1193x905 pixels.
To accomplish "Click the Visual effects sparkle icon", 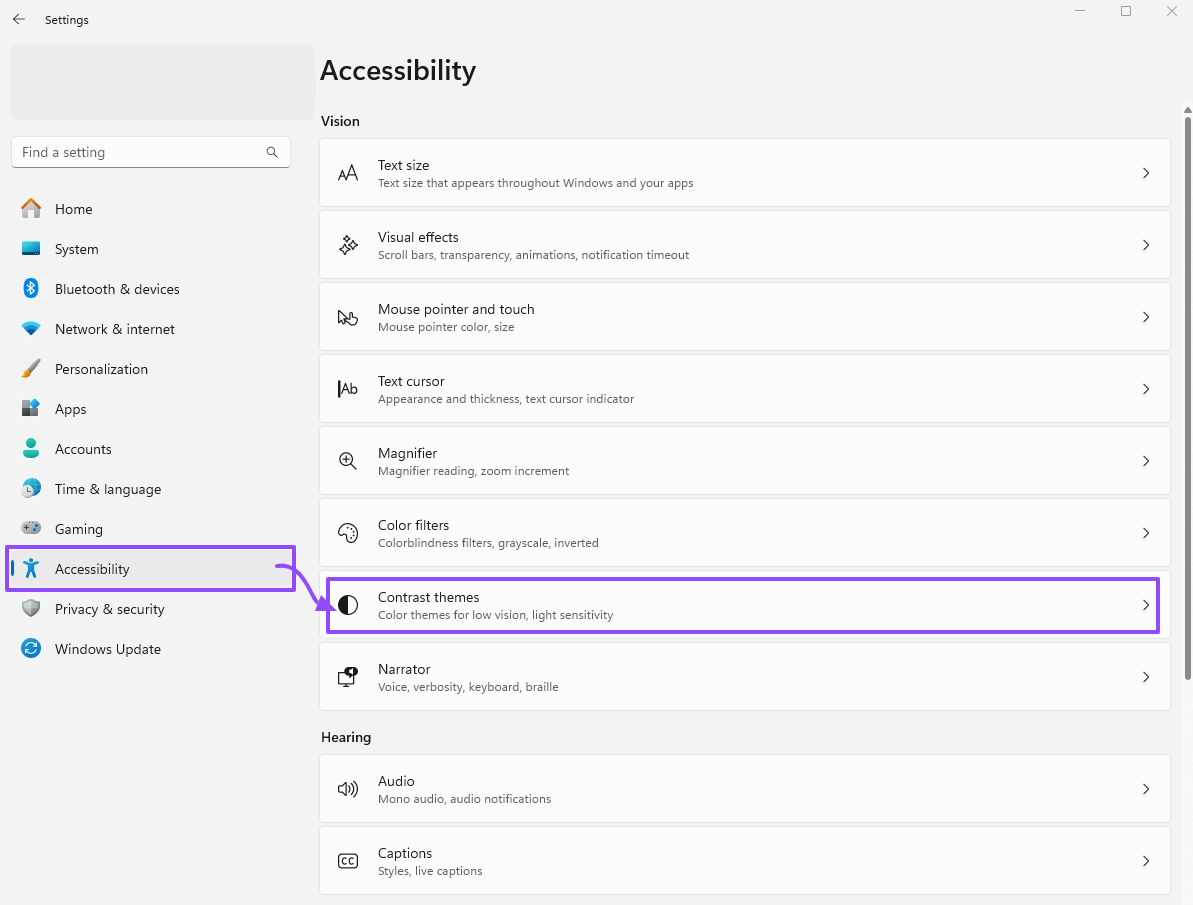I will tap(348, 245).
